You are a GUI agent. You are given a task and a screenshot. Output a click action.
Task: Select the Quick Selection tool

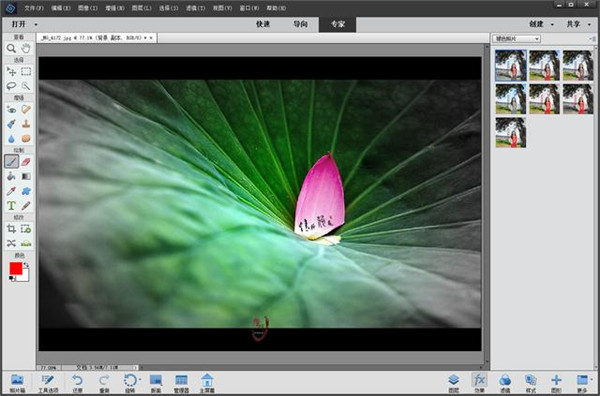[x=26, y=86]
